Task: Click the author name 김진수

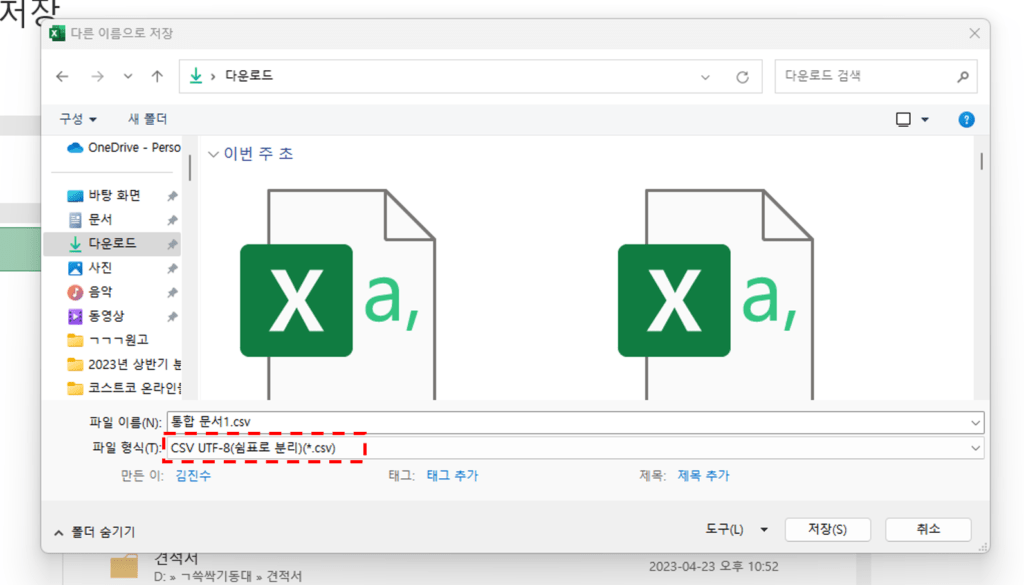Action: click(x=193, y=475)
